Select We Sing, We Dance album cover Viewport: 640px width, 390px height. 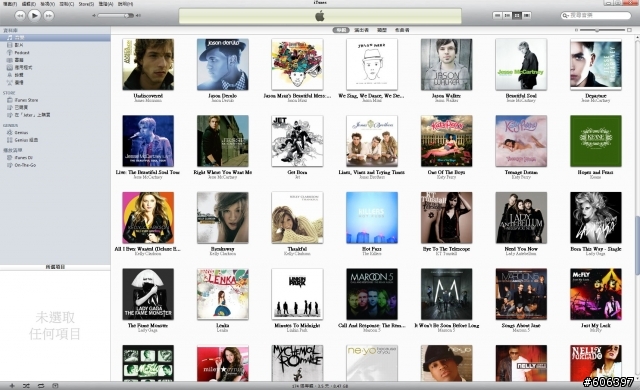[x=372, y=64]
